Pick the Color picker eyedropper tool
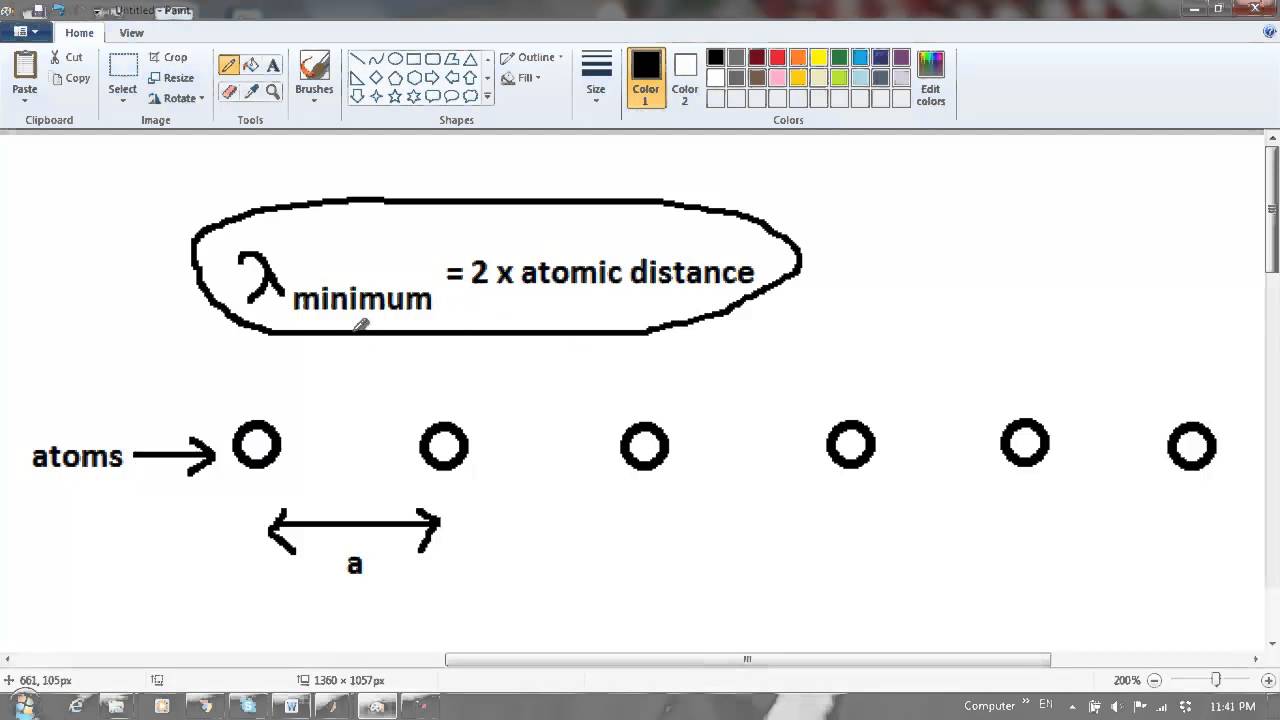The image size is (1280, 720). point(251,91)
